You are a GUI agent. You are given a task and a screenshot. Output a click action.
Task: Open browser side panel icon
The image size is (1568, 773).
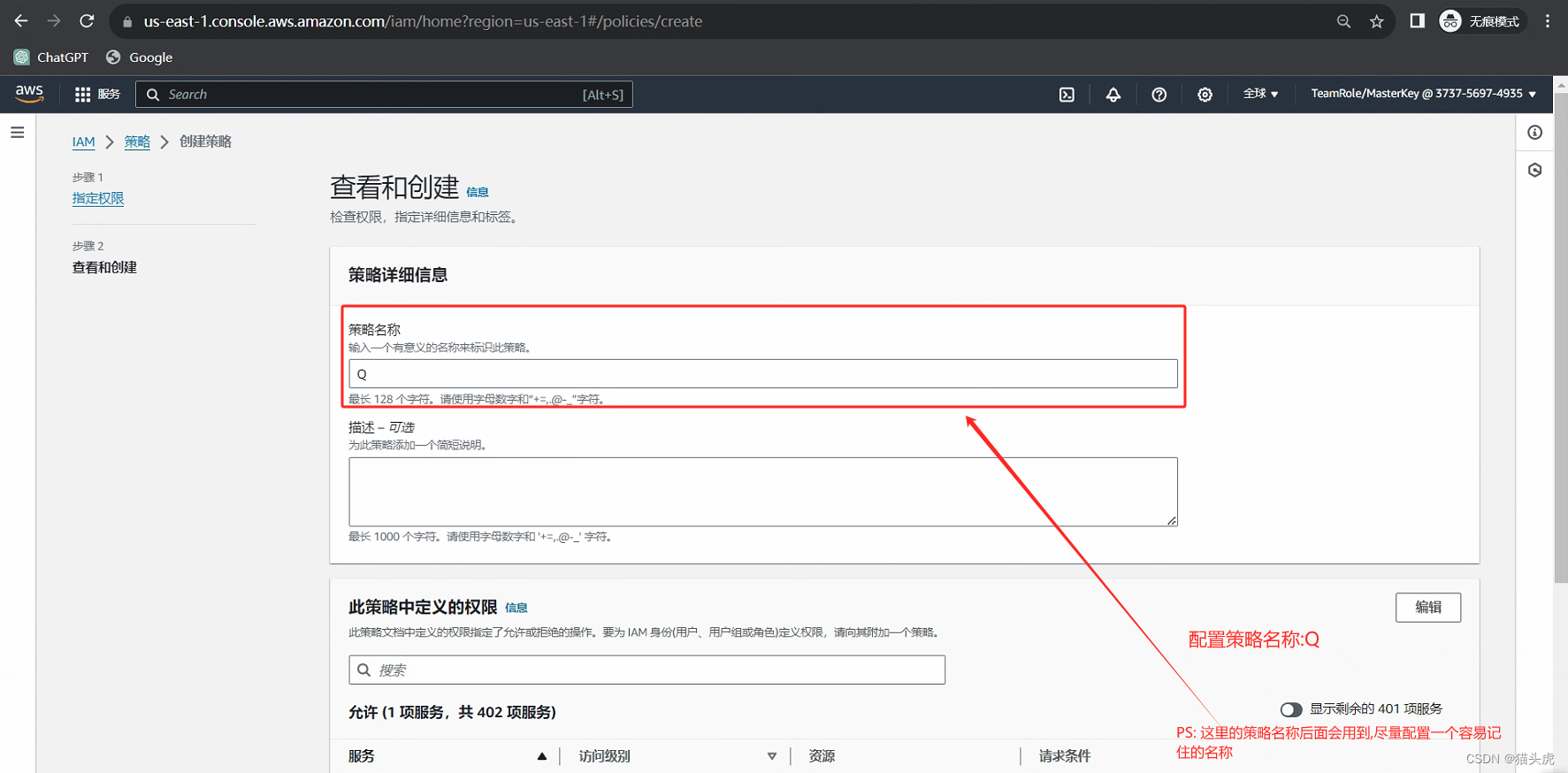point(1417,21)
